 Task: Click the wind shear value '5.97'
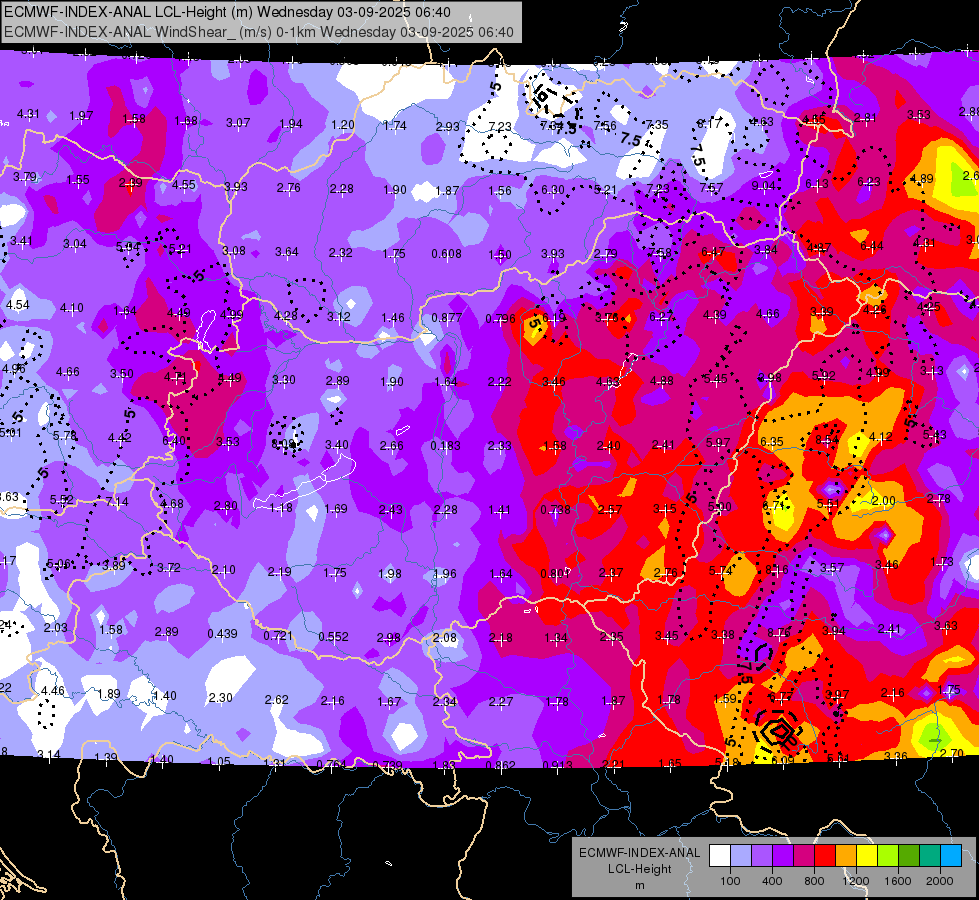click(718, 442)
